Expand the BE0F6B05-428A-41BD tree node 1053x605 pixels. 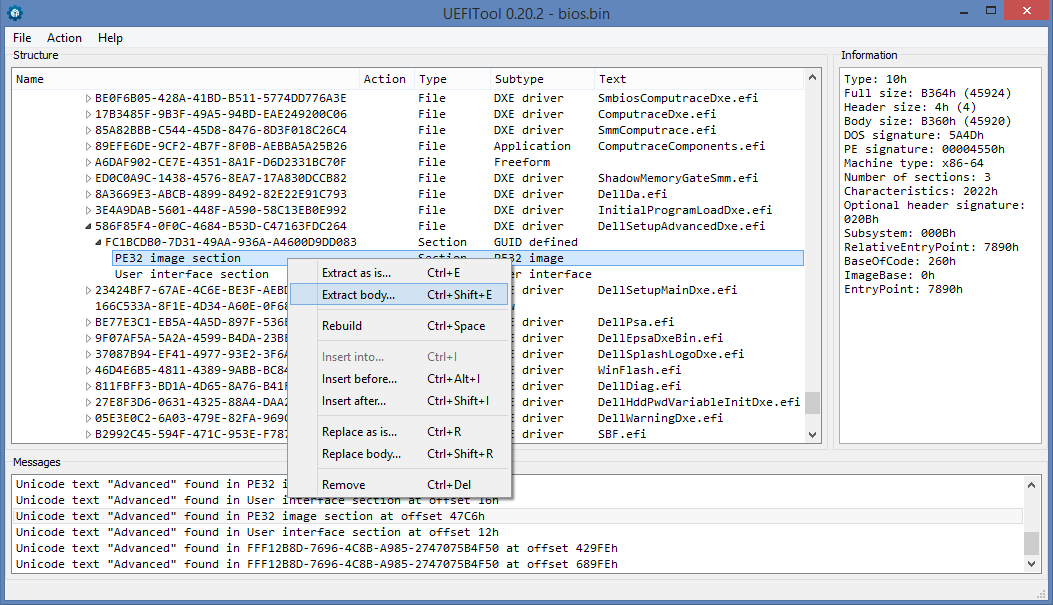coord(88,98)
